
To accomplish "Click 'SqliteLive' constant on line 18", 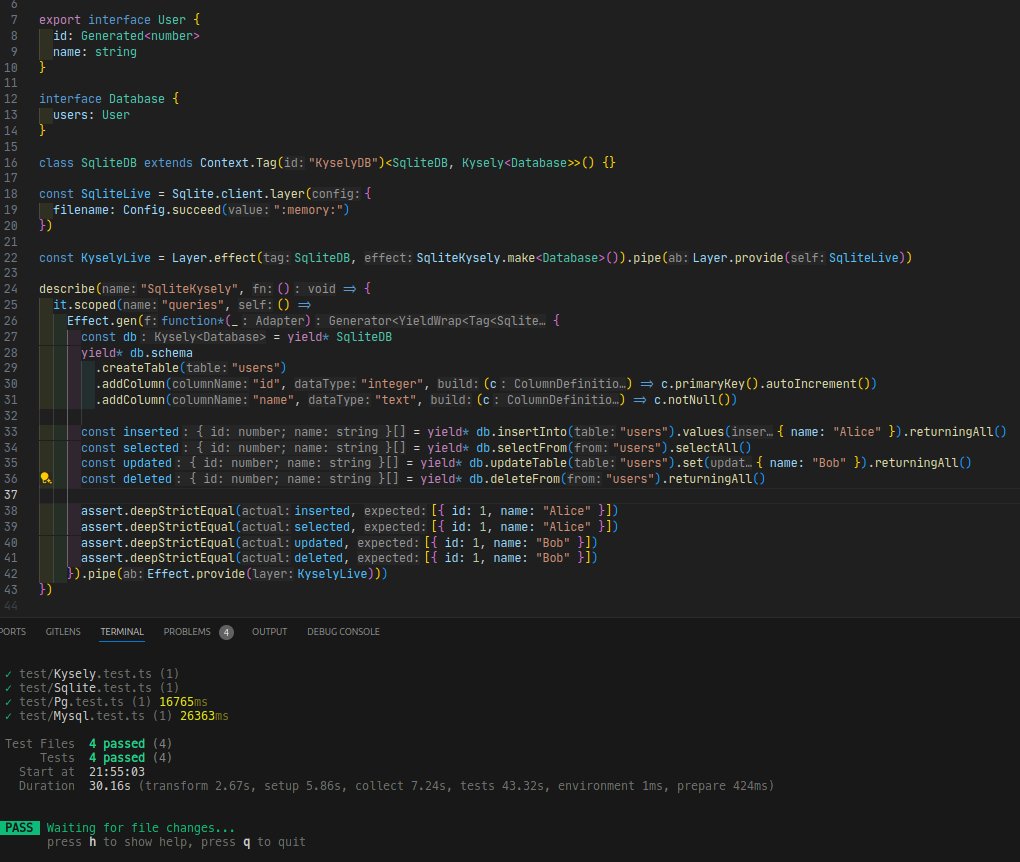I will [116, 194].
